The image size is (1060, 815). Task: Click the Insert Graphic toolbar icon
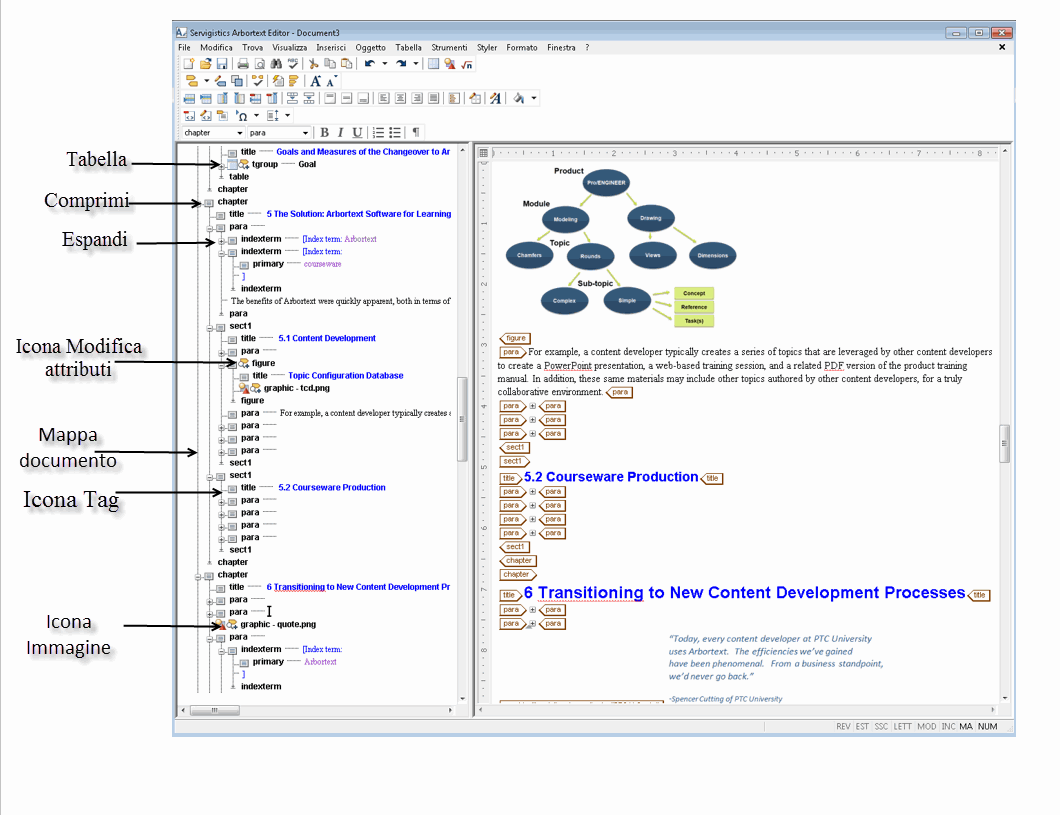tap(450, 64)
